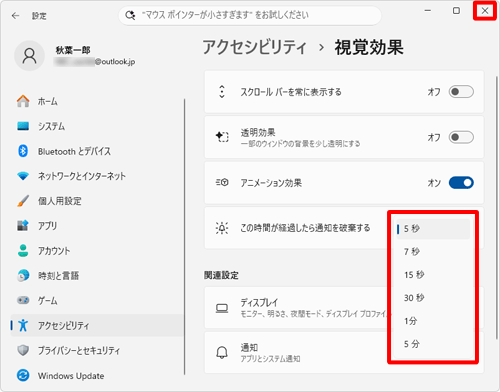Click the 通知 bell icon
Screen dimensions: 500x392
click(x=222, y=352)
